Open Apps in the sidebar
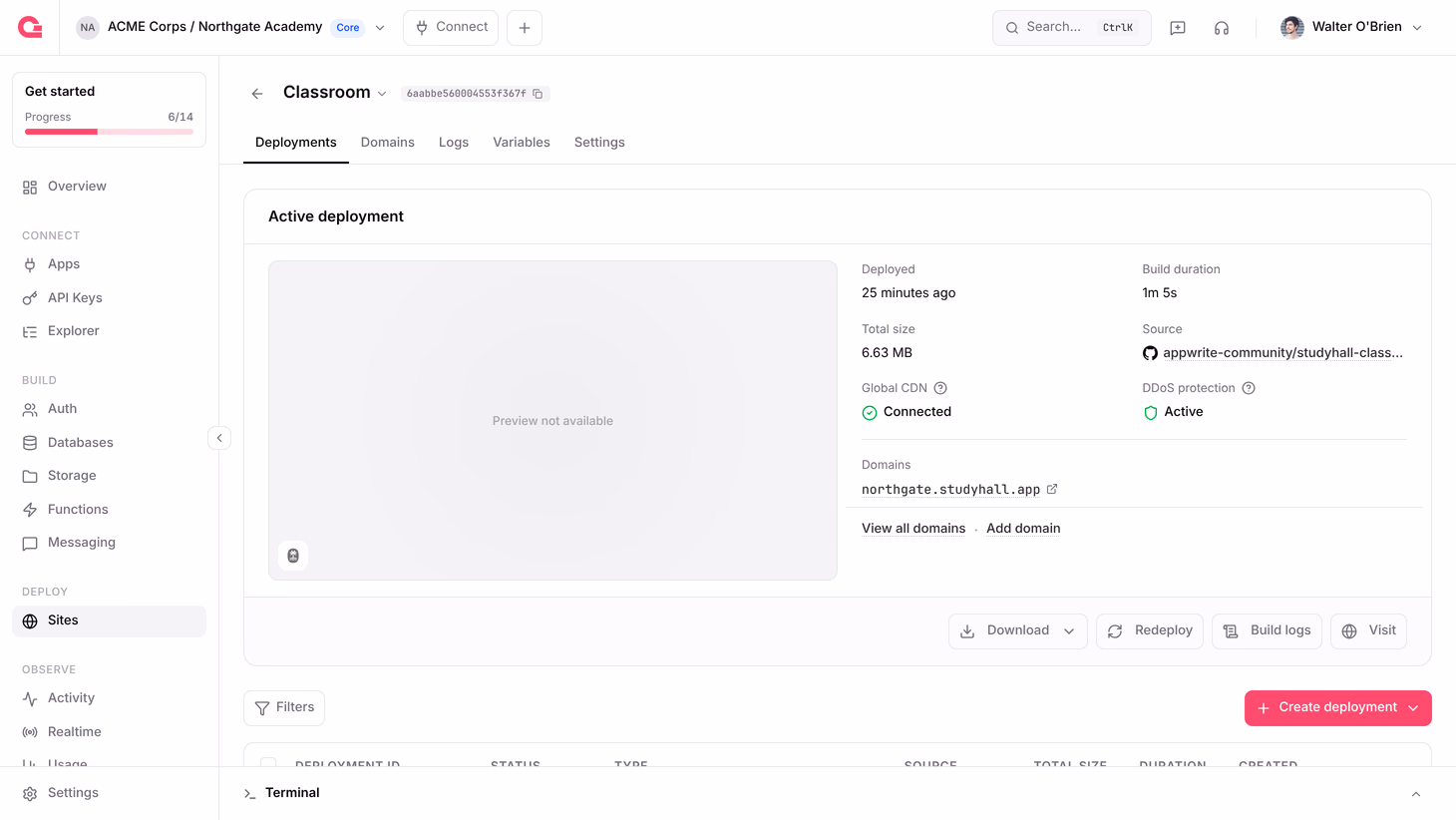Image resolution: width=1456 pixels, height=820 pixels. [109, 264]
